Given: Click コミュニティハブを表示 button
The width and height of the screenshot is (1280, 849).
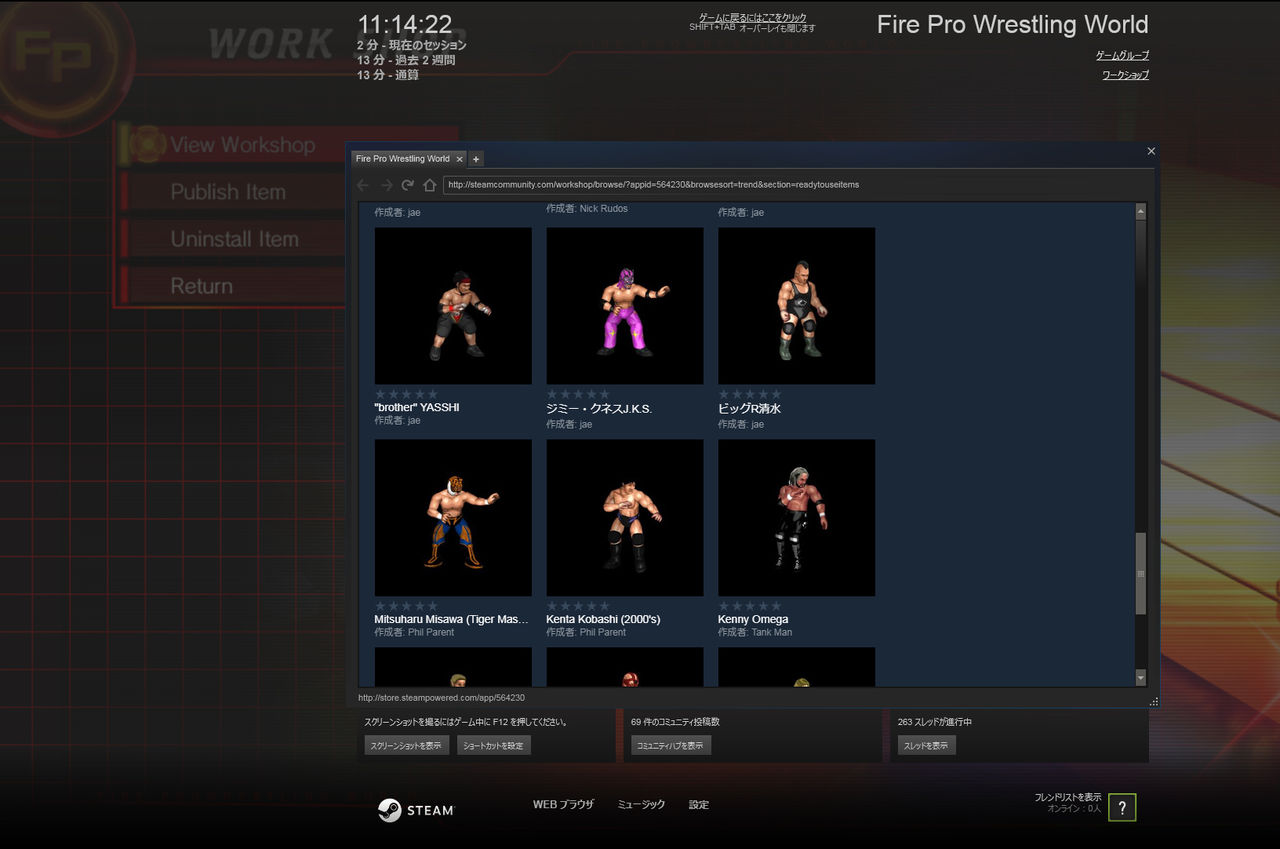Looking at the screenshot, I should coord(671,745).
